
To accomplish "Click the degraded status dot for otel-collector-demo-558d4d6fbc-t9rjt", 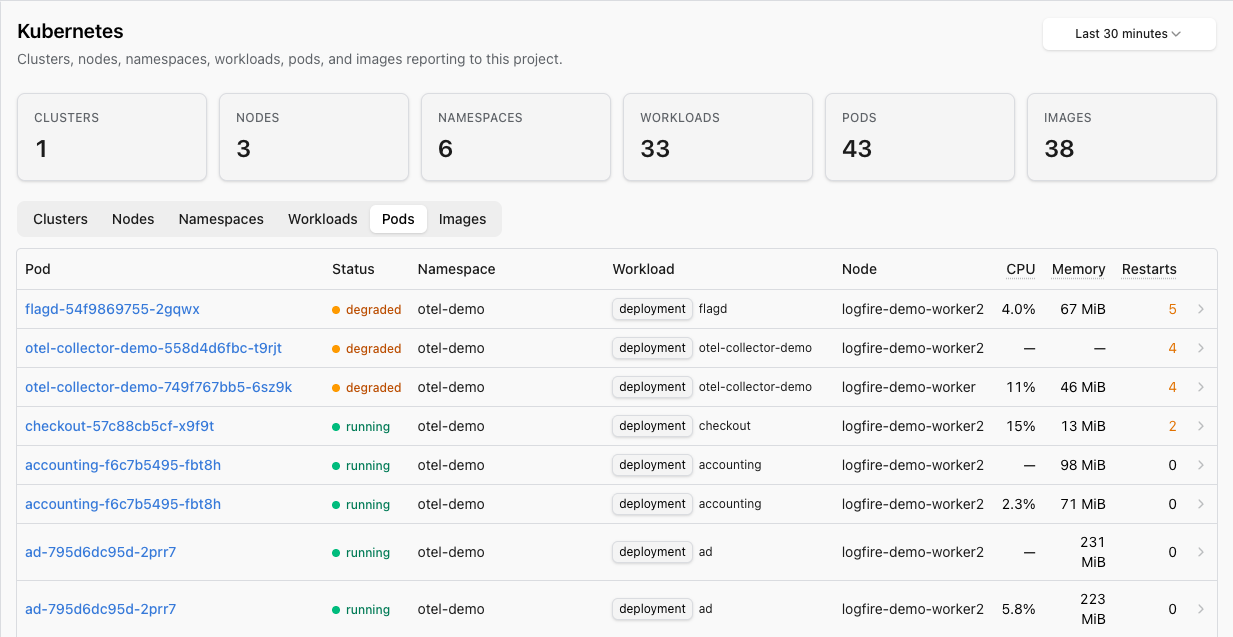I will click(337, 349).
